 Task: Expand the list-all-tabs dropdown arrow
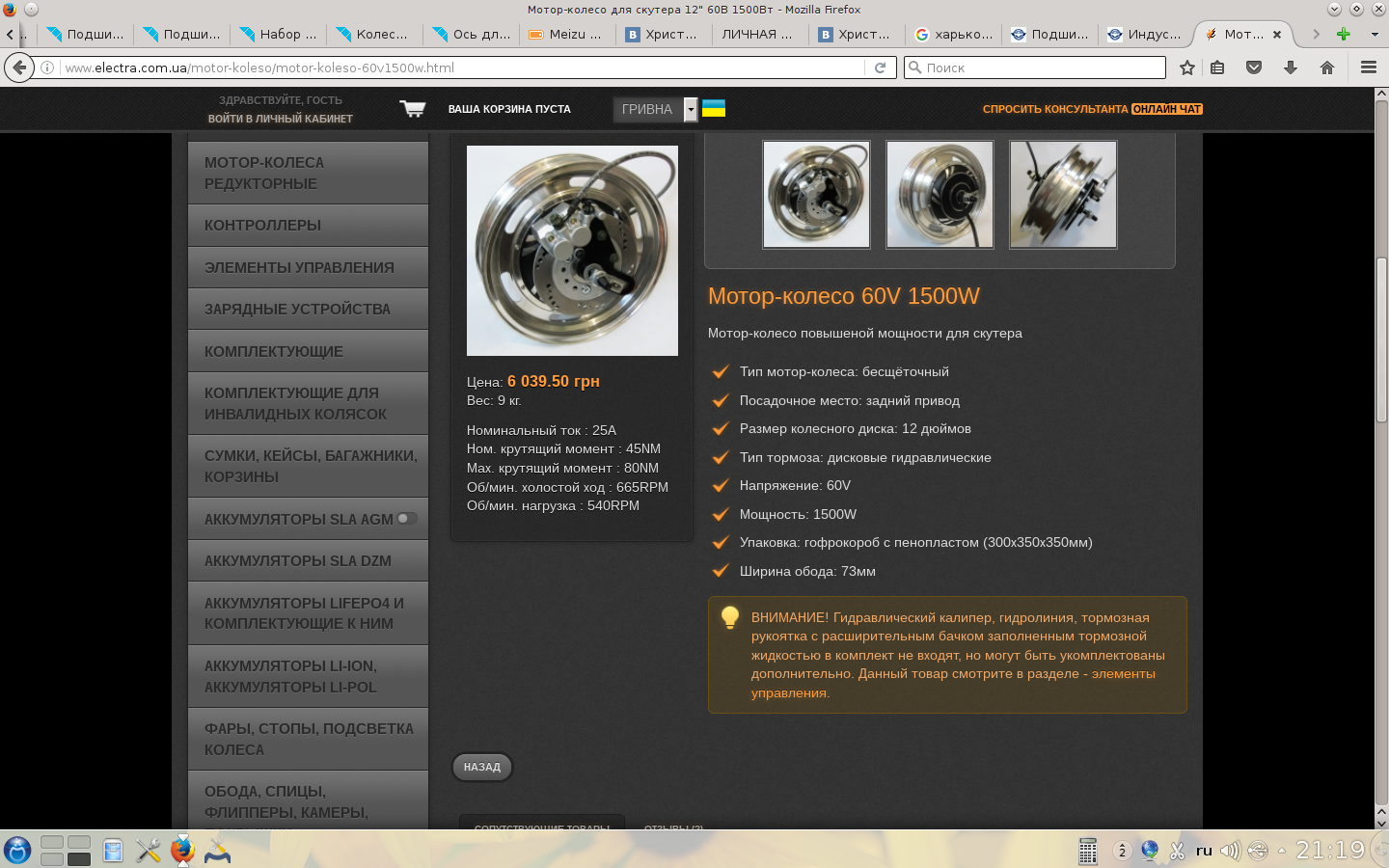point(1375,34)
